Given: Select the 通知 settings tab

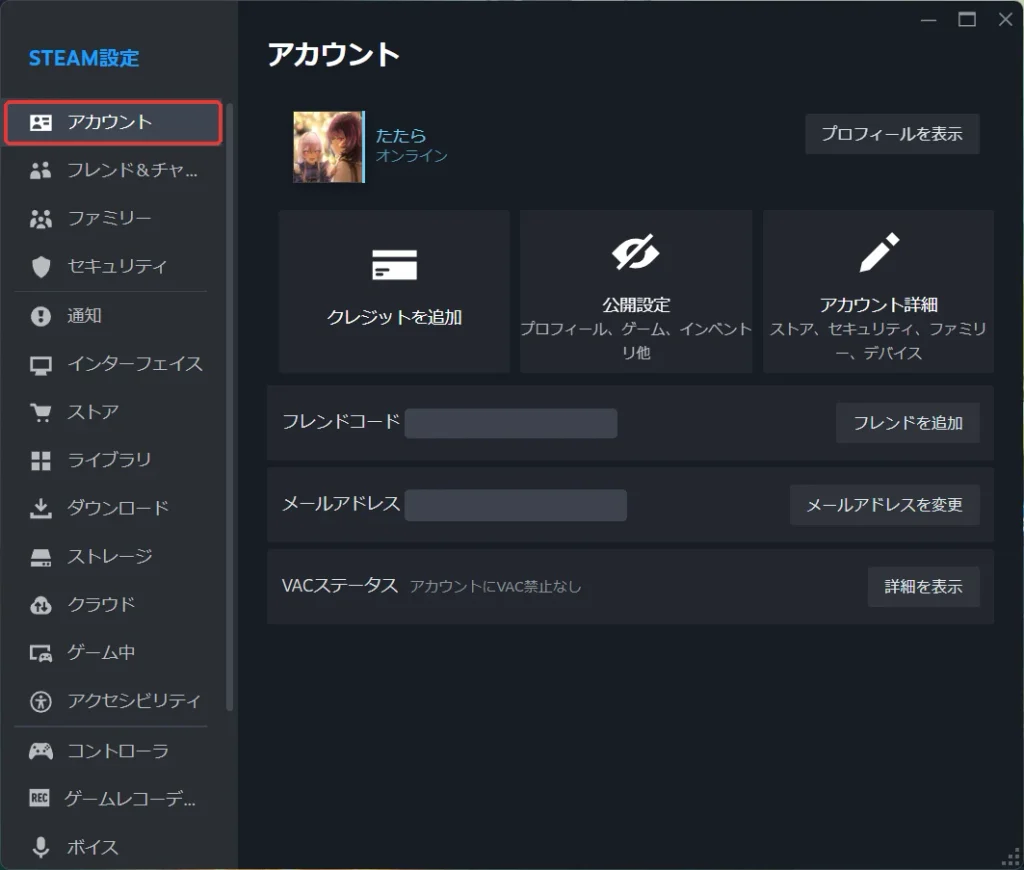Looking at the screenshot, I should pyautogui.click(x=113, y=316).
